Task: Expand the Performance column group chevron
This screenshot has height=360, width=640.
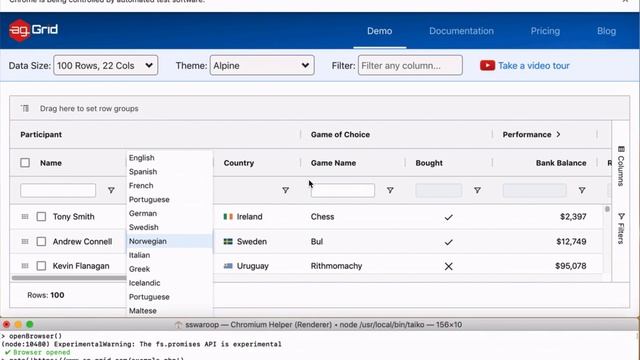Action: tap(558, 135)
